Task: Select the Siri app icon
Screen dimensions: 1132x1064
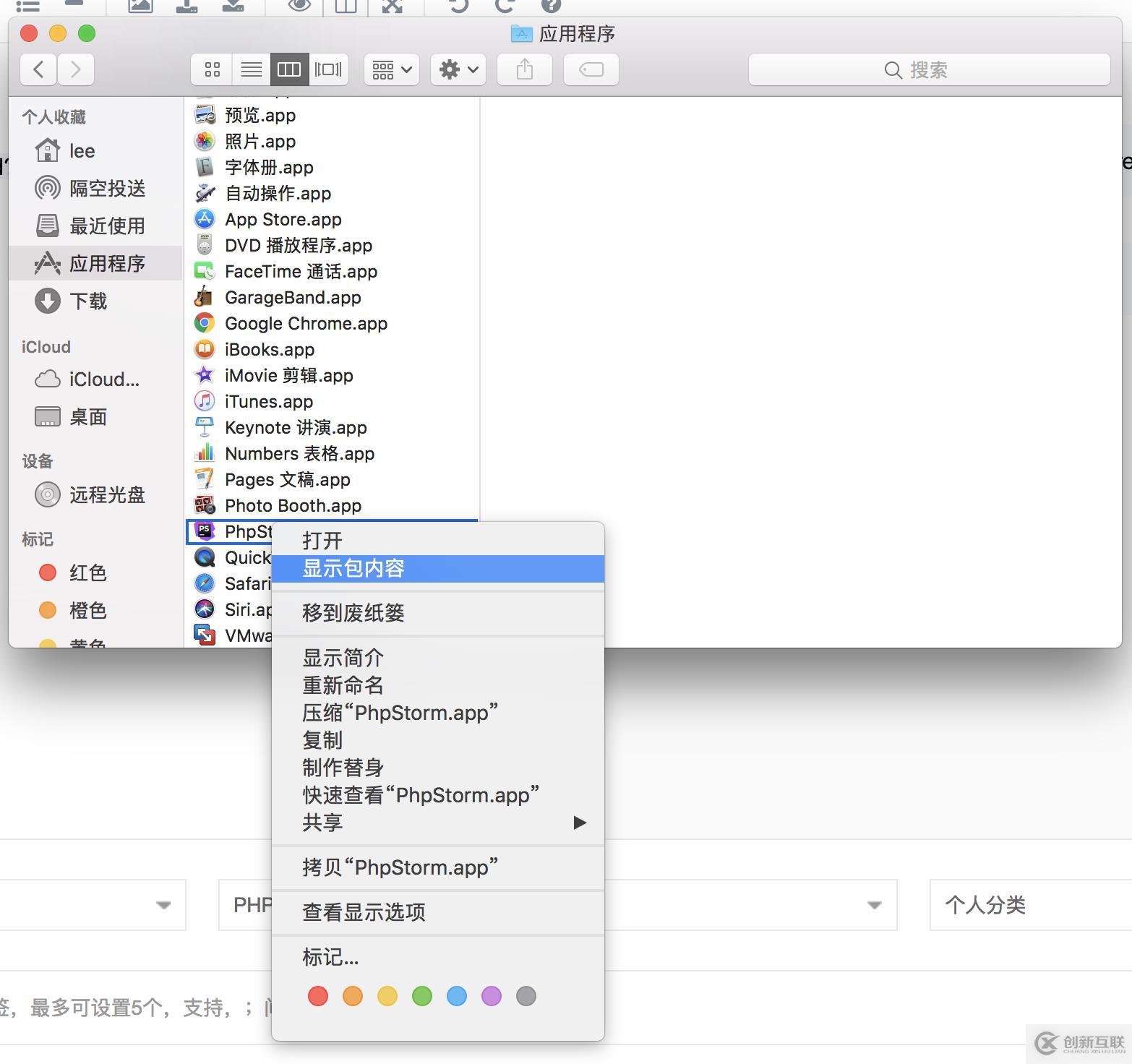Action: pyautogui.click(x=205, y=609)
